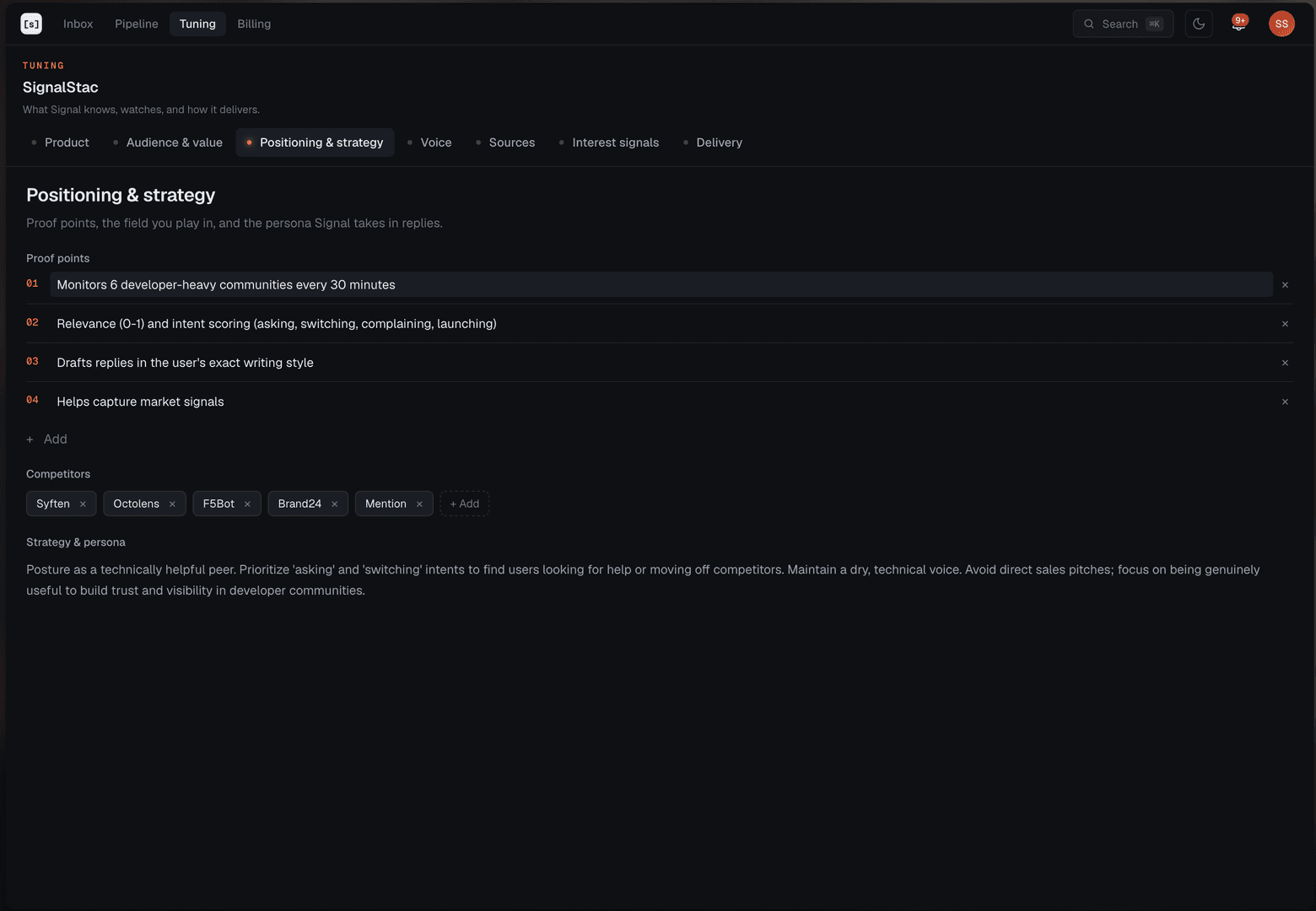Remove the Octolens competitor tag
Viewport: 1316px width, 911px height.
pos(172,504)
